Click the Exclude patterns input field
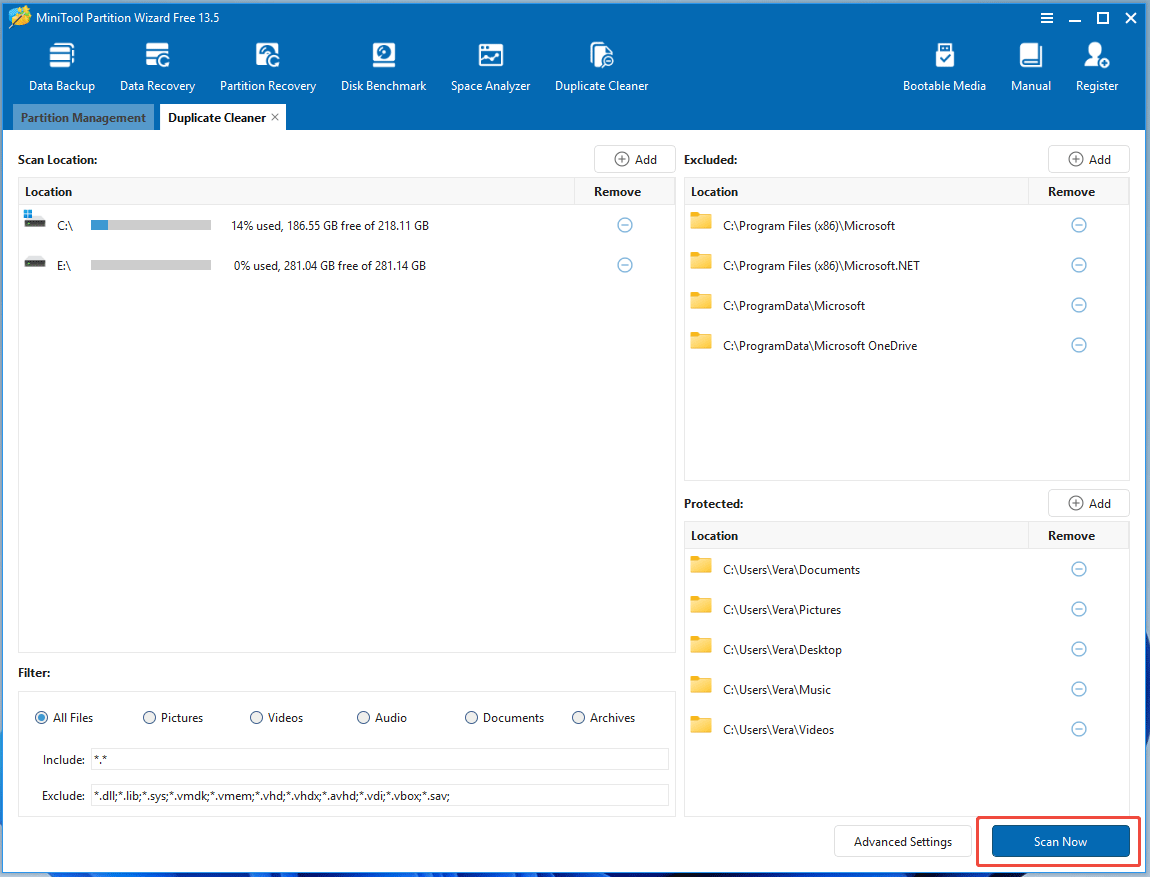The width and height of the screenshot is (1150, 877). tap(380, 795)
